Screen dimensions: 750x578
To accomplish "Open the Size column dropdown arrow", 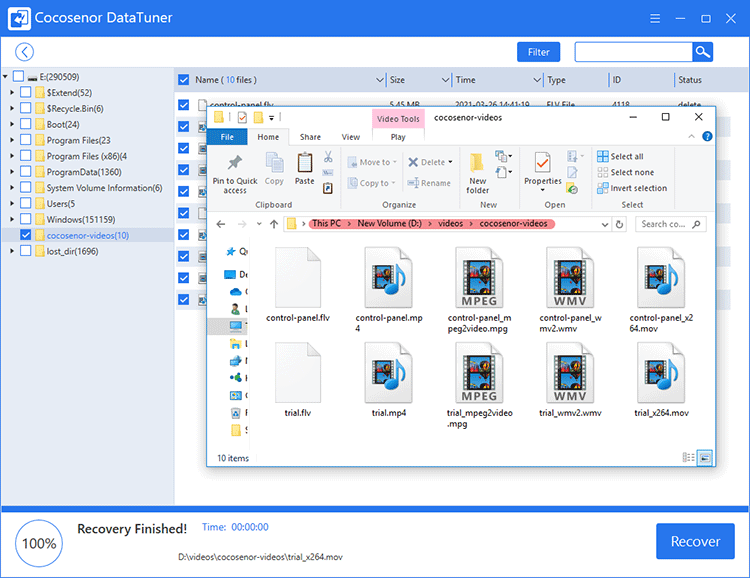I will point(445,80).
